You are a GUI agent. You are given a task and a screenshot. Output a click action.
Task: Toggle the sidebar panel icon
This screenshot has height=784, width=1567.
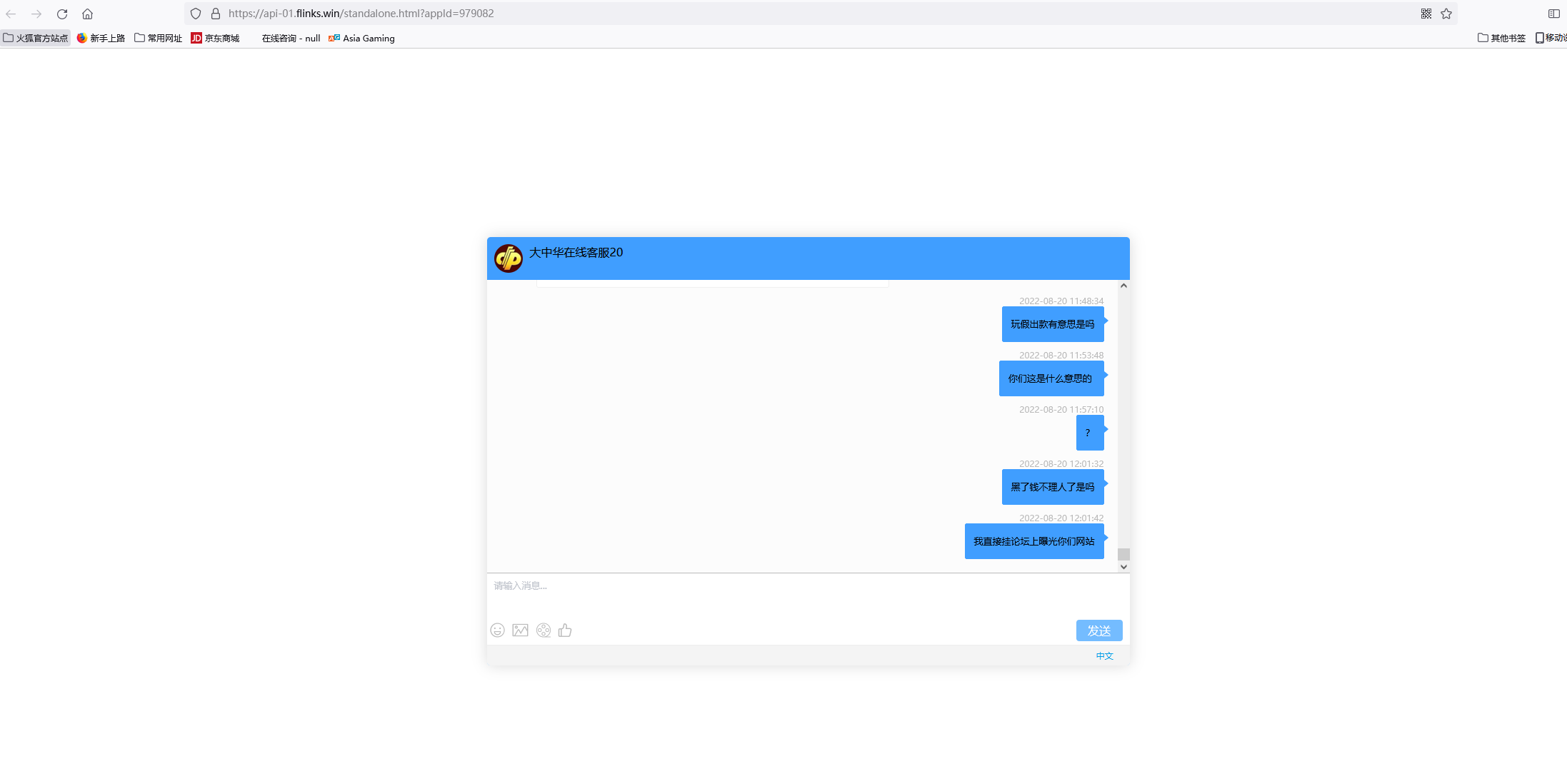tap(1553, 14)
